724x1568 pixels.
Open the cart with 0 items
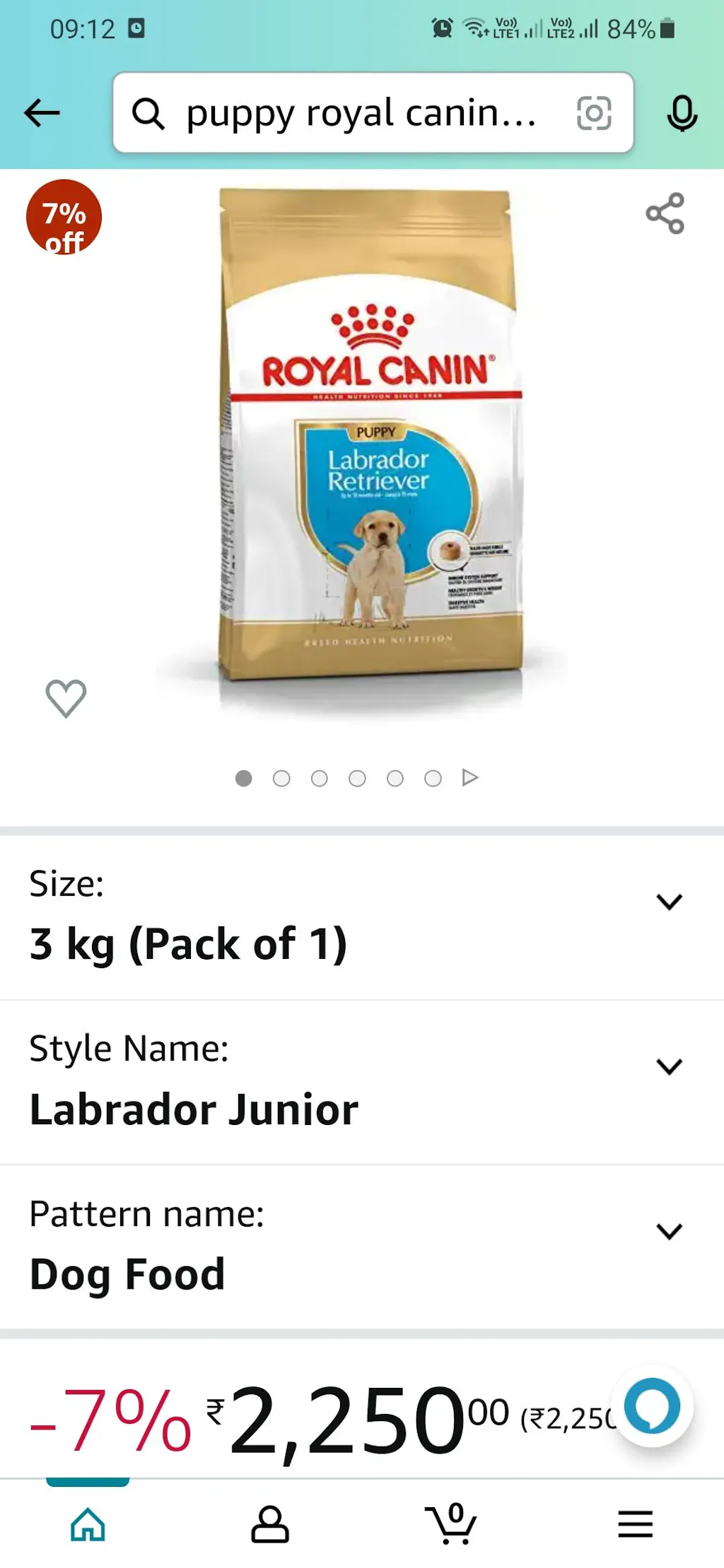(x=451, y=1523)
